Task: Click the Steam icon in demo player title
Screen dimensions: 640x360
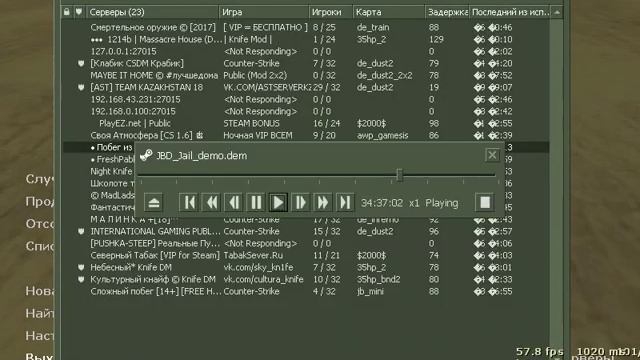Action: click(x=146, y=156)
